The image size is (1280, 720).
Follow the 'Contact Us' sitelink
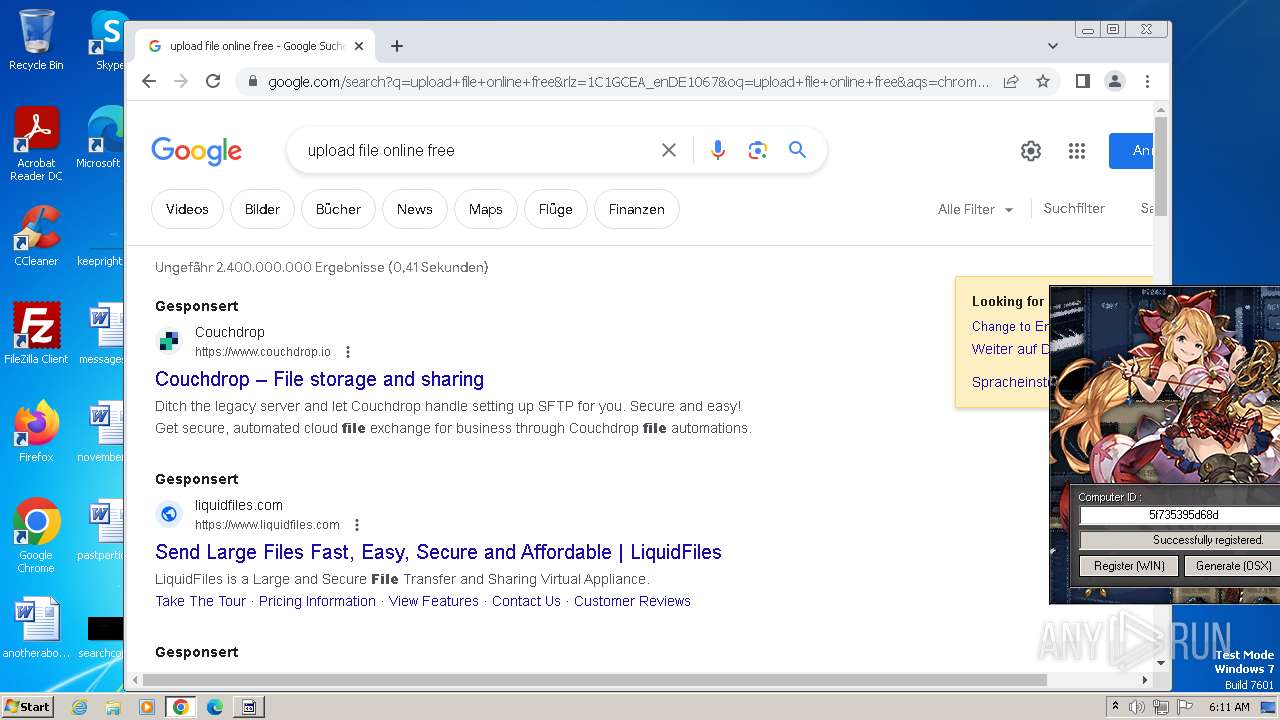point(526,601)
